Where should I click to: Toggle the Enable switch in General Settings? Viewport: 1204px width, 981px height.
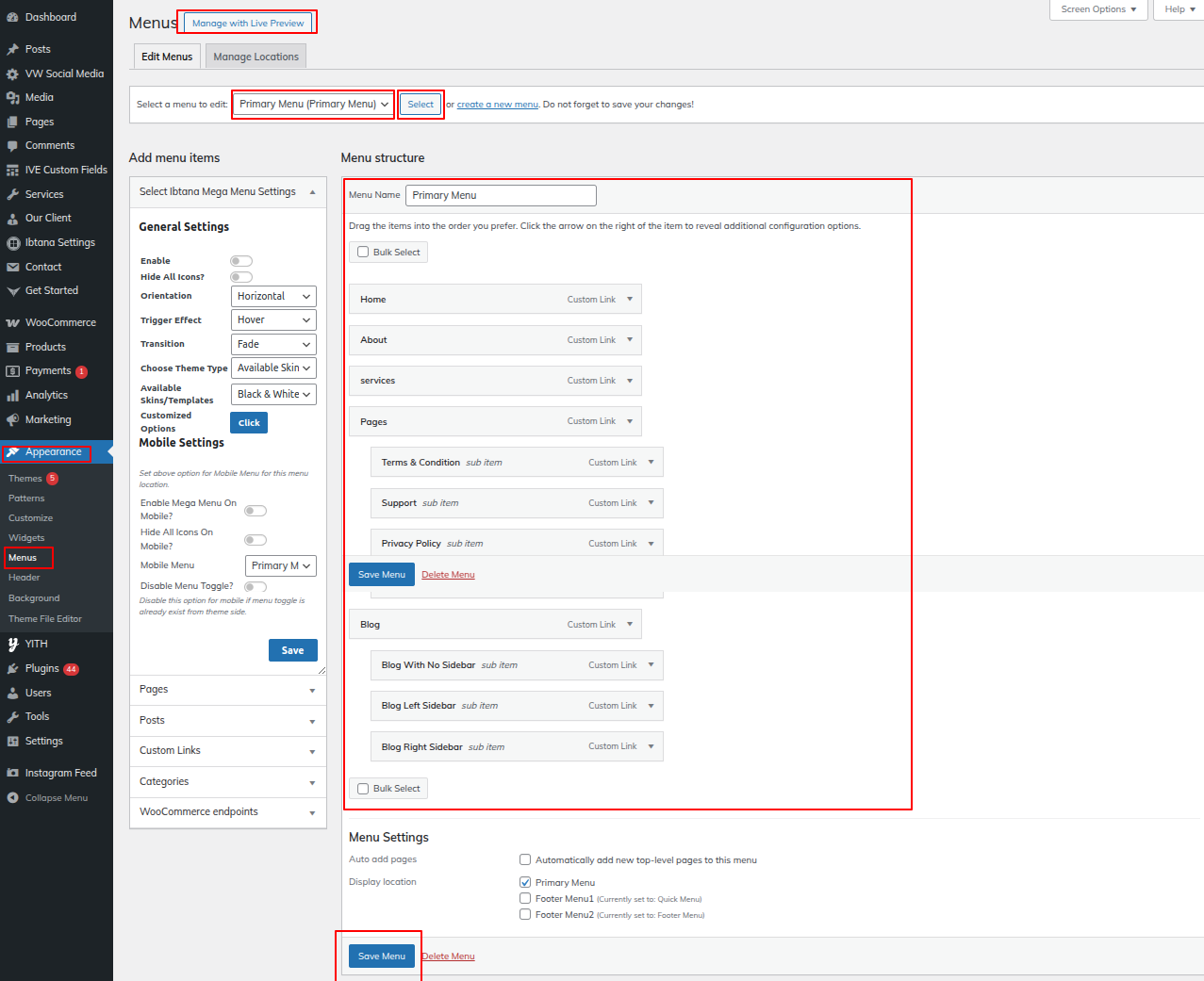coord(241,261)
